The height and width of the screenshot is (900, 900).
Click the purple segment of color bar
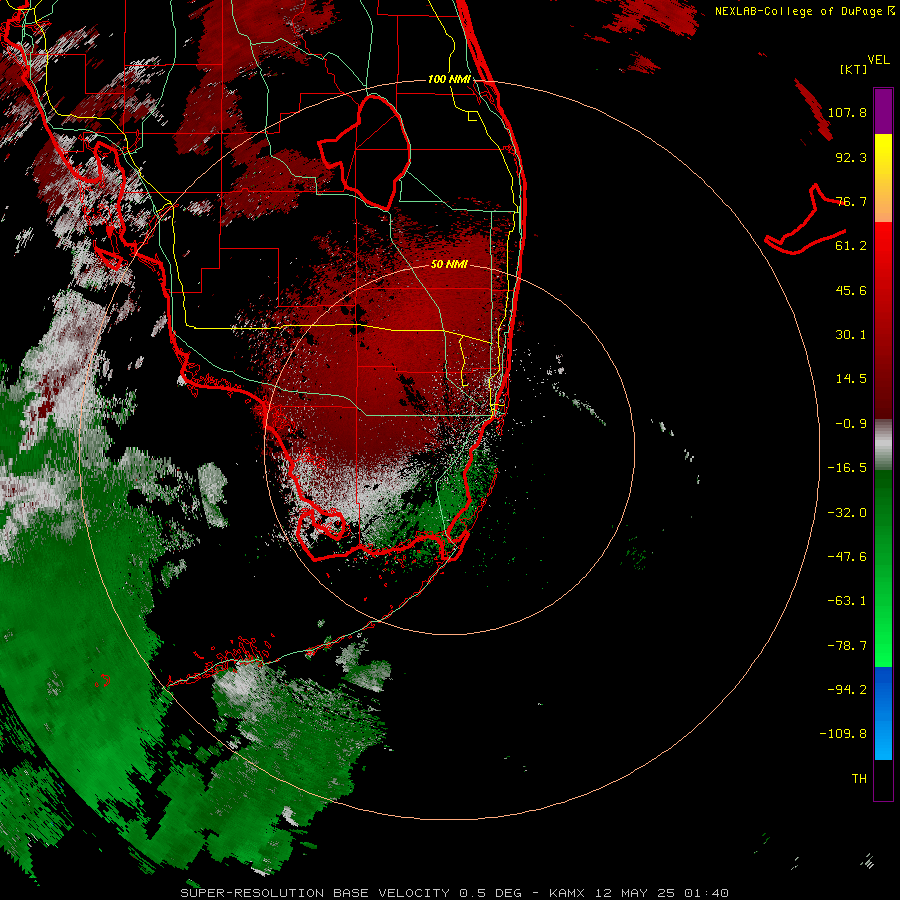coord(883,111)
